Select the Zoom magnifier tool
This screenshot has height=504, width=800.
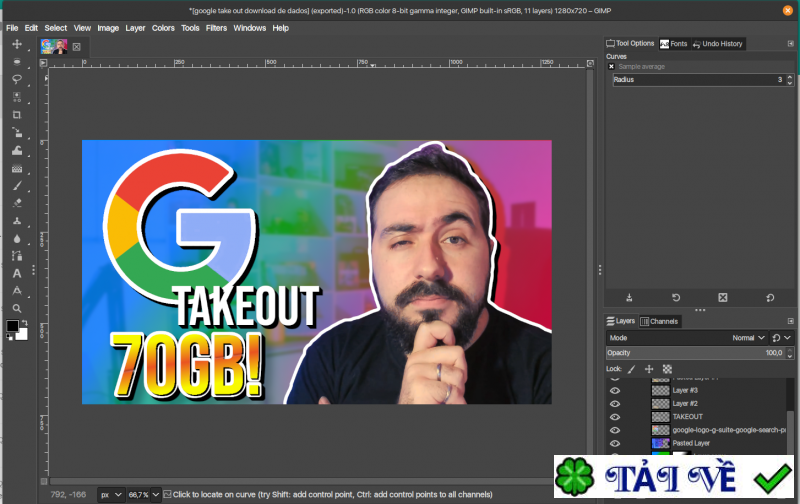pos(17,308)
